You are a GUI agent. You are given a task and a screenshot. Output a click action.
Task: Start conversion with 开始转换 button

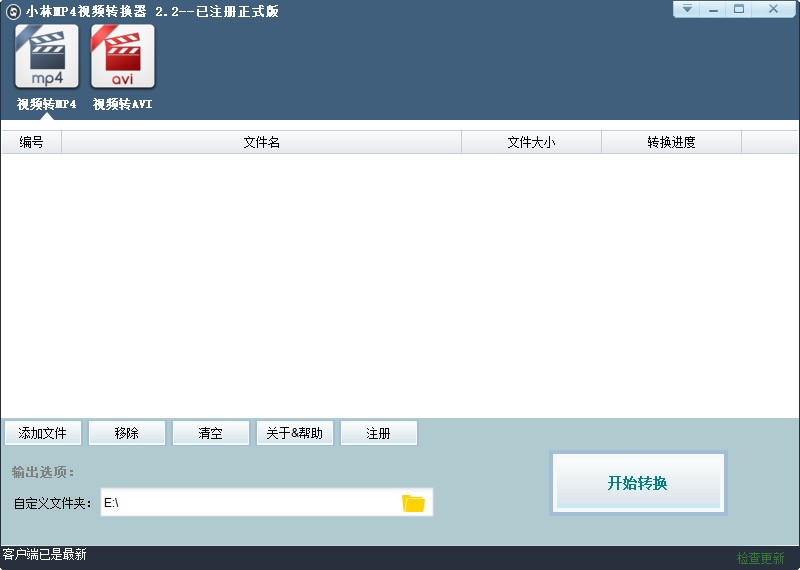point(638,483)
